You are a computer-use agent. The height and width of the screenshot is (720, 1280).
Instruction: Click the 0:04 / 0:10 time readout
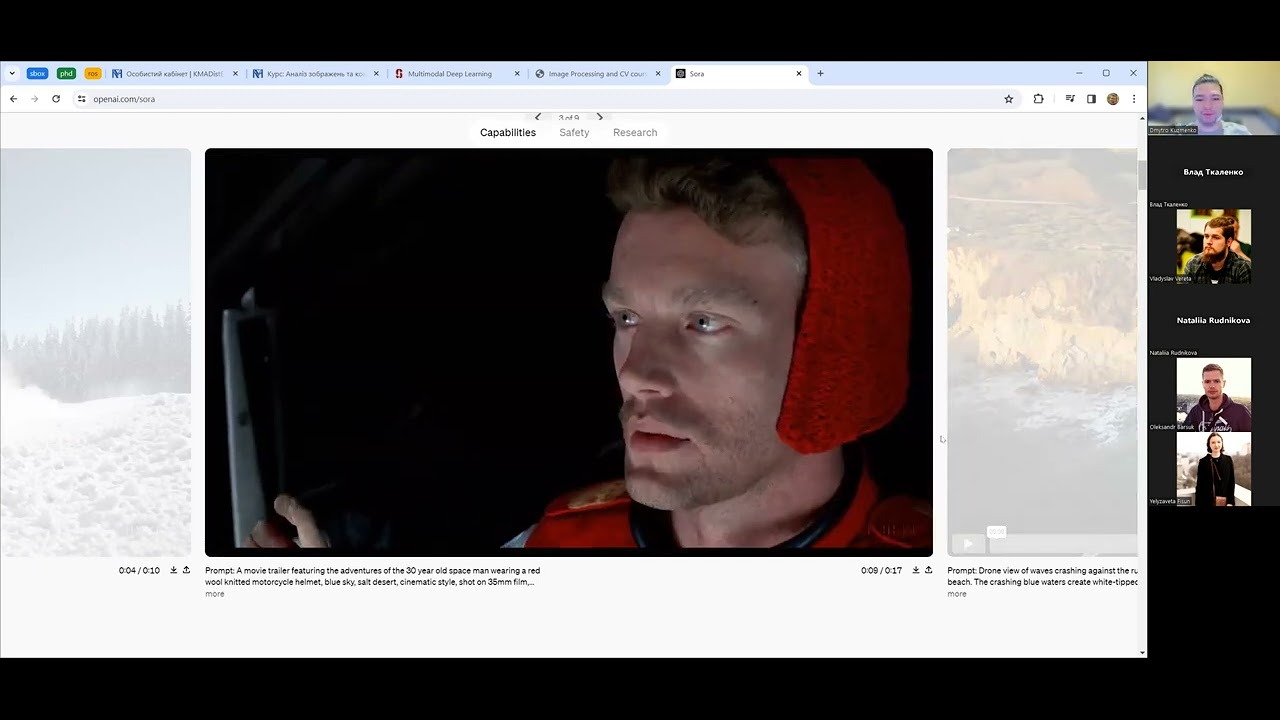click(139, 570)
